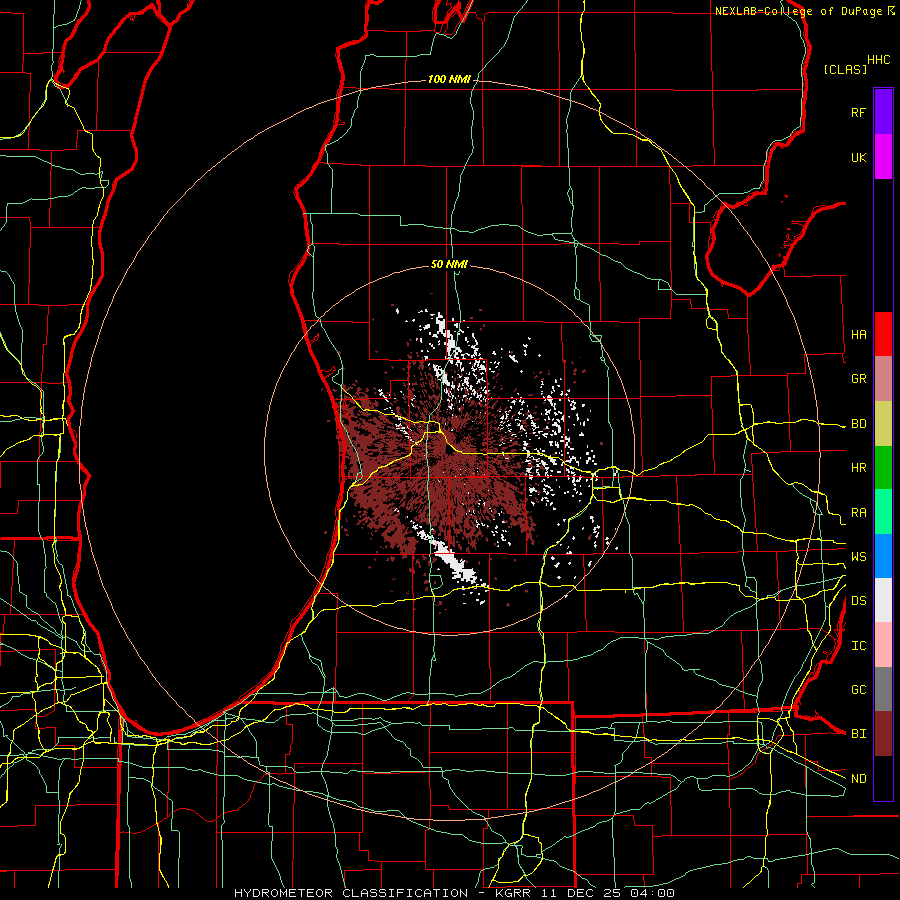
Task: Click the 'RA' legend label
Action: tap(858, 512)
